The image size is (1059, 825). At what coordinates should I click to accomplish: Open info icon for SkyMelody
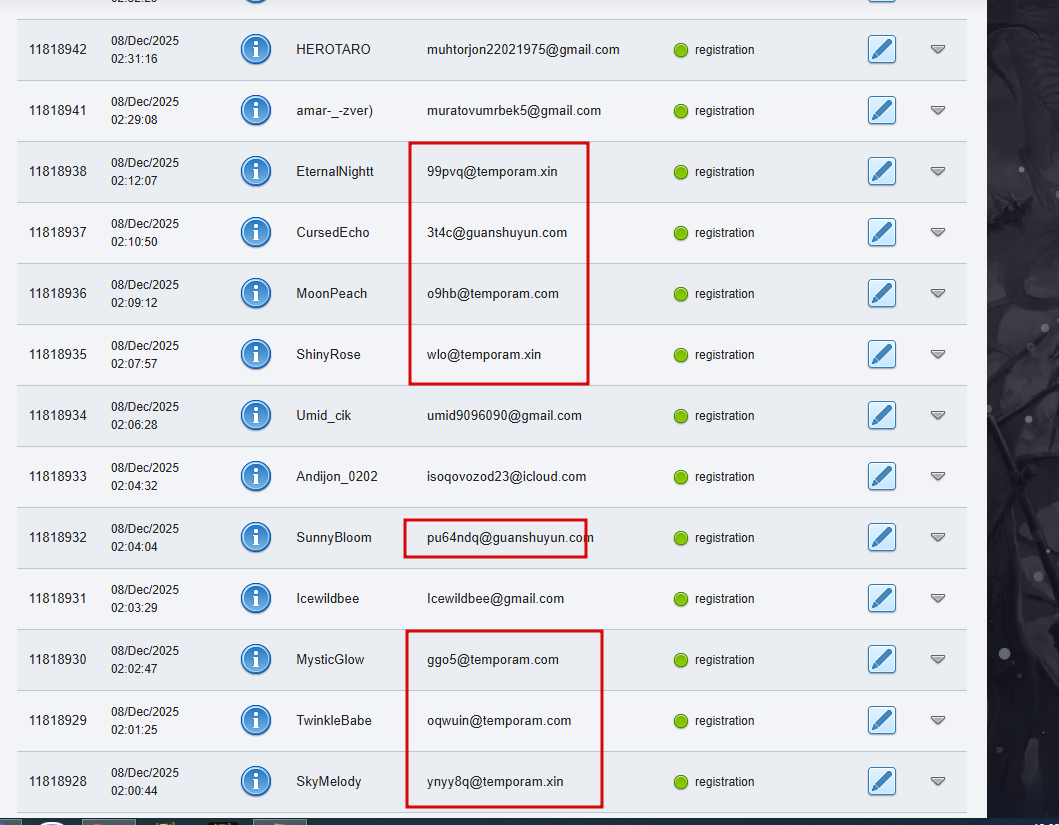pyautogui.click(x=255, y=781)
